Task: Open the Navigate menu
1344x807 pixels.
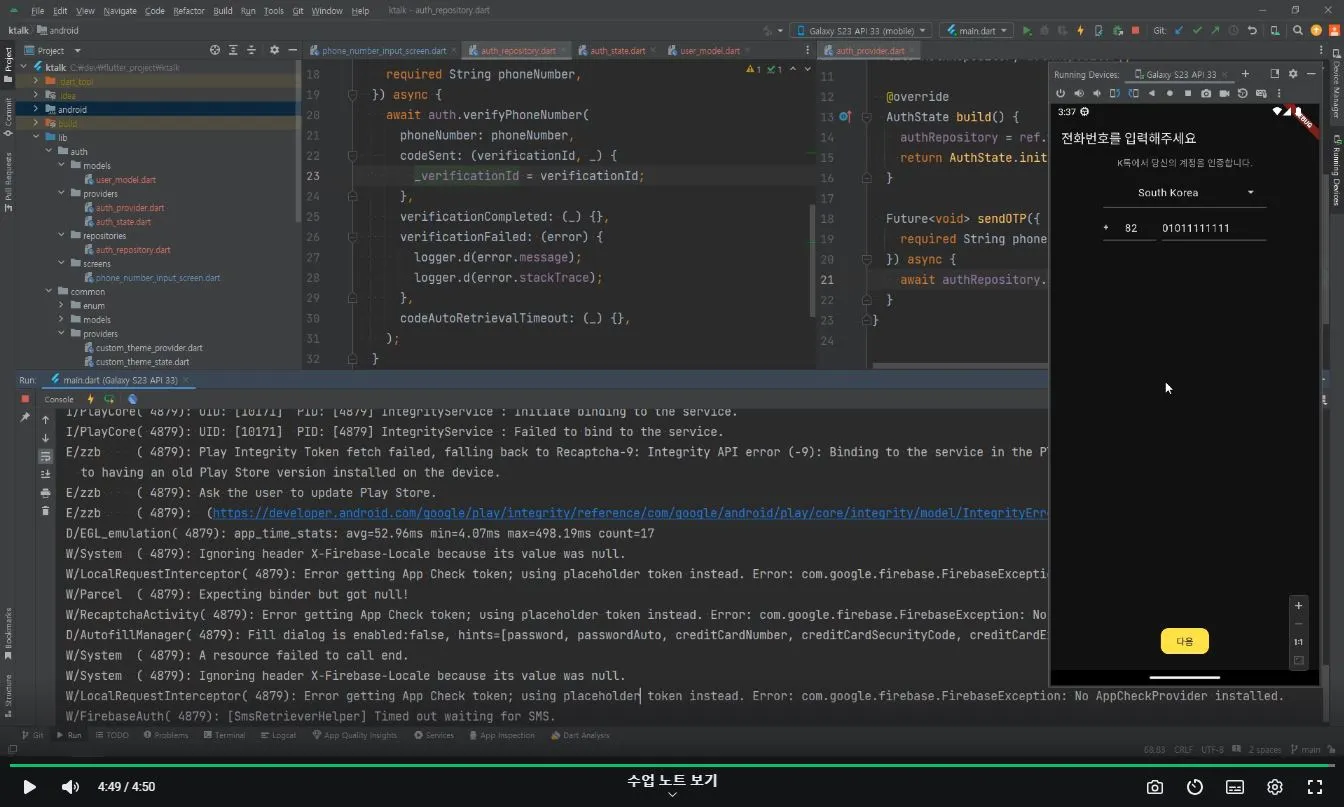Action: tap(120, 11)
